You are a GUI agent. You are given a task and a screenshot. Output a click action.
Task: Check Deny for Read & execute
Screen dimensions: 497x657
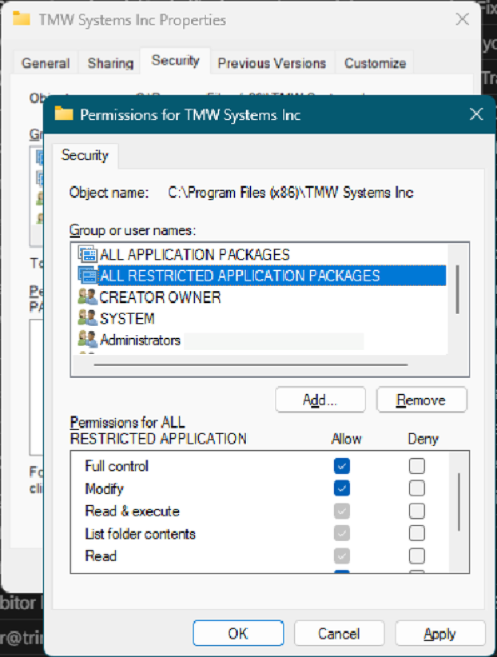[x=417, y=511]
